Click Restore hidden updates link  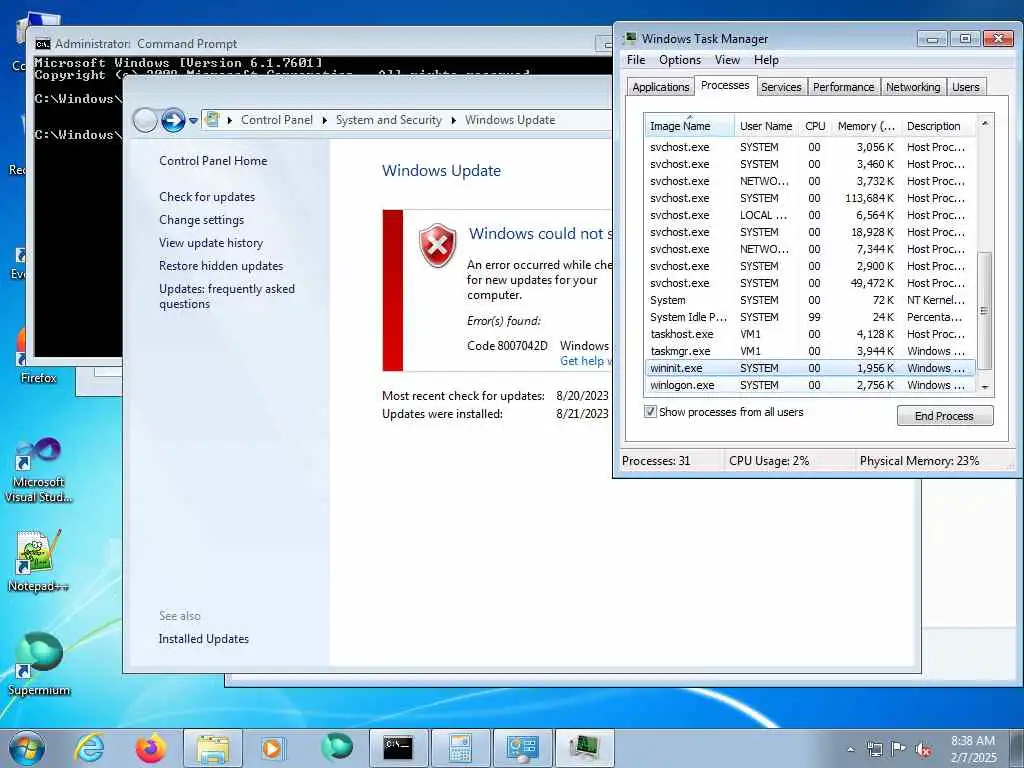221,266
